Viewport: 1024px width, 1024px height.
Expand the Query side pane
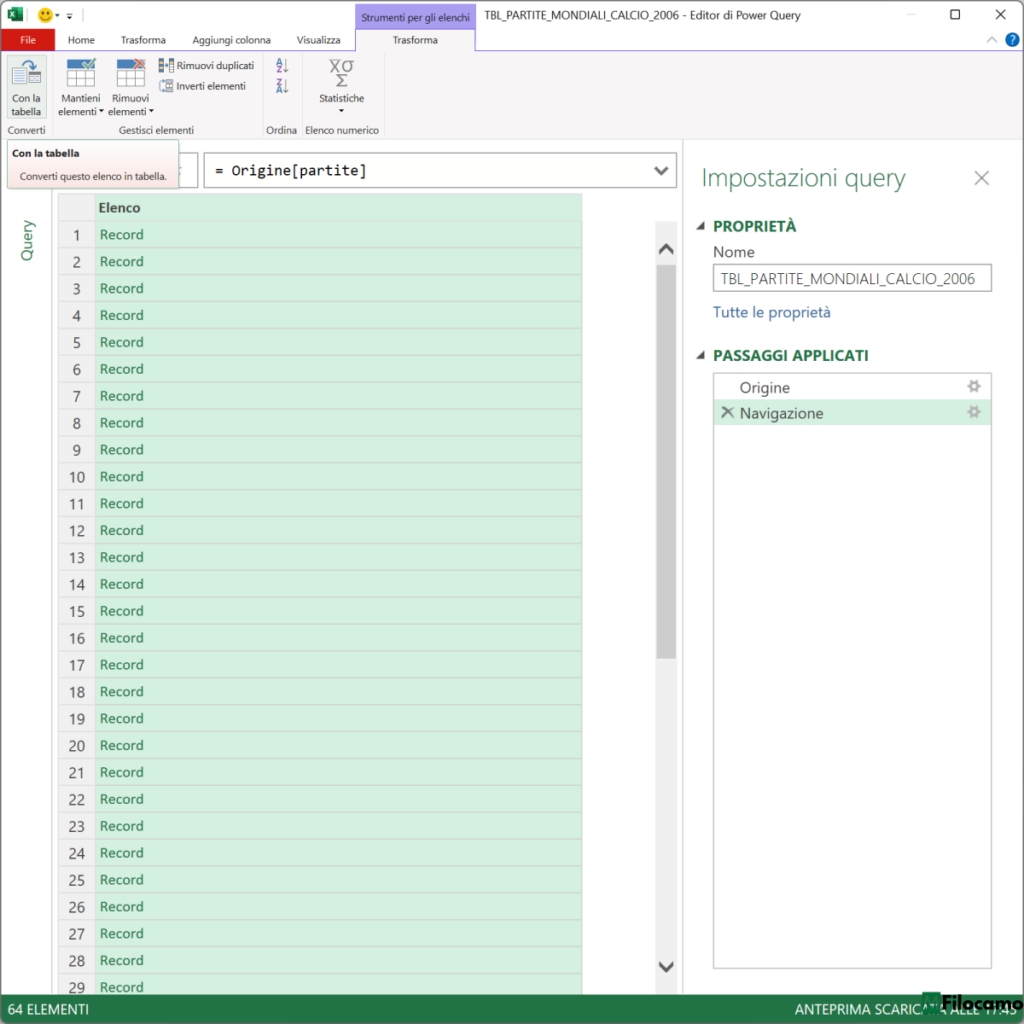point(27,240)
